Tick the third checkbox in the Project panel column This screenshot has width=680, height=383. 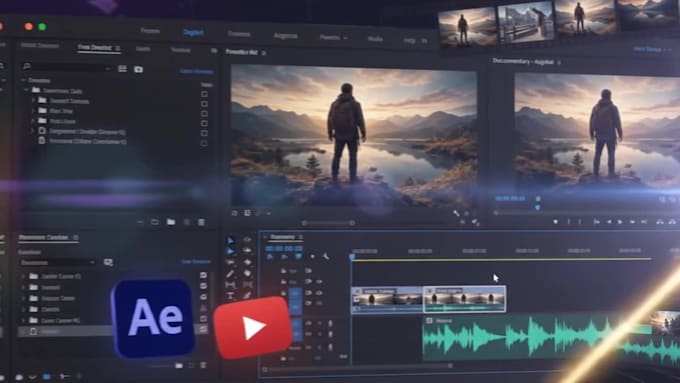pyautogui.click(x=204, y=114)
